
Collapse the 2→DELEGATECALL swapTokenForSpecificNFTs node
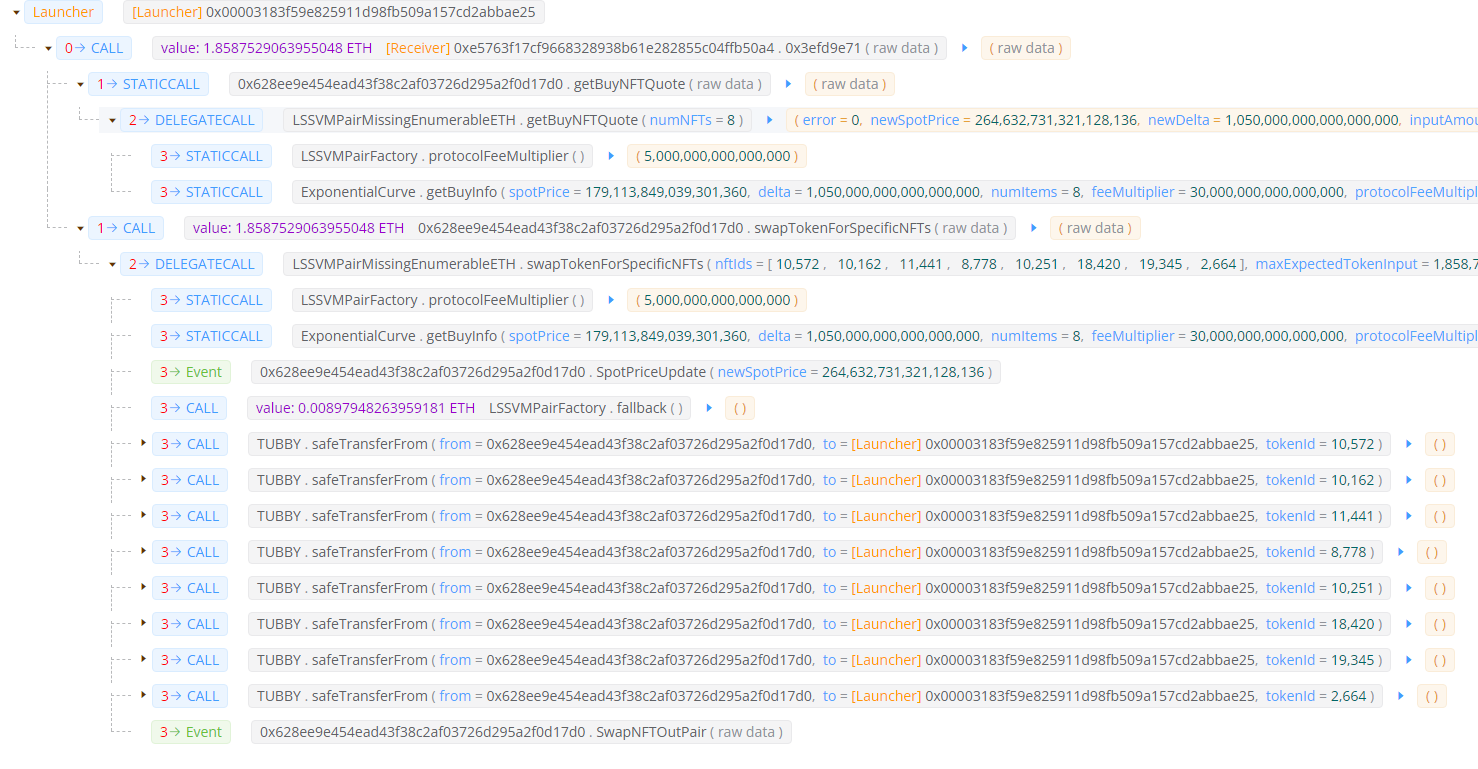112,264
